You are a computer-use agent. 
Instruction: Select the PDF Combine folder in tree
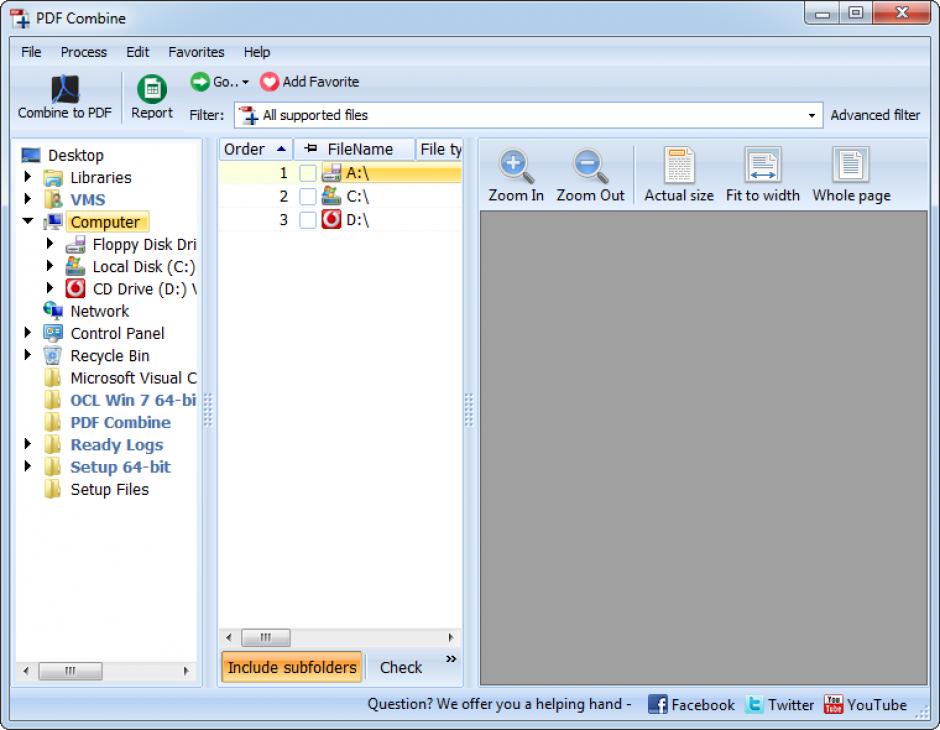point(120,423)
